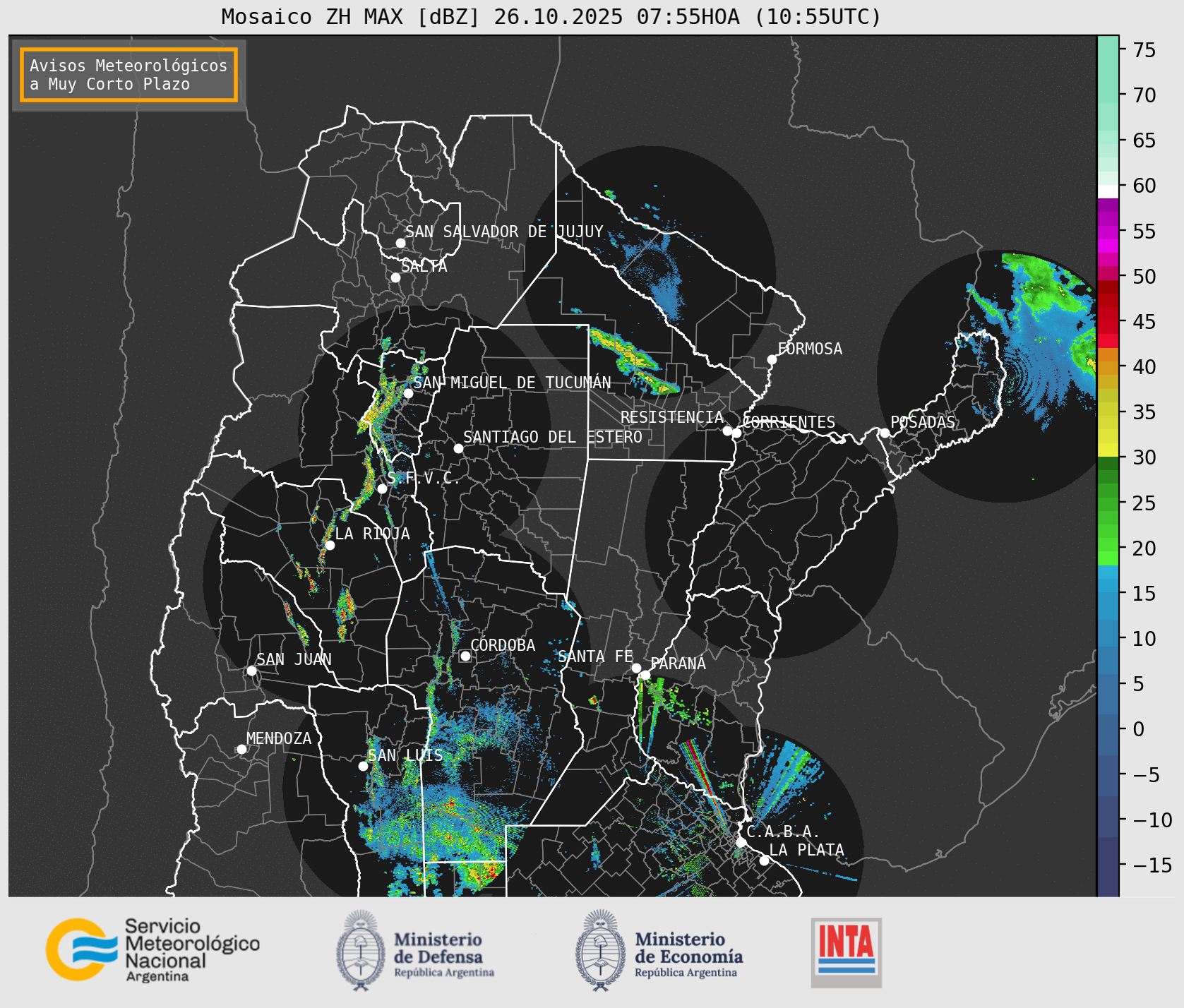Click the INTA logo
1184x1008 pixels.
[x=846, y=952]
